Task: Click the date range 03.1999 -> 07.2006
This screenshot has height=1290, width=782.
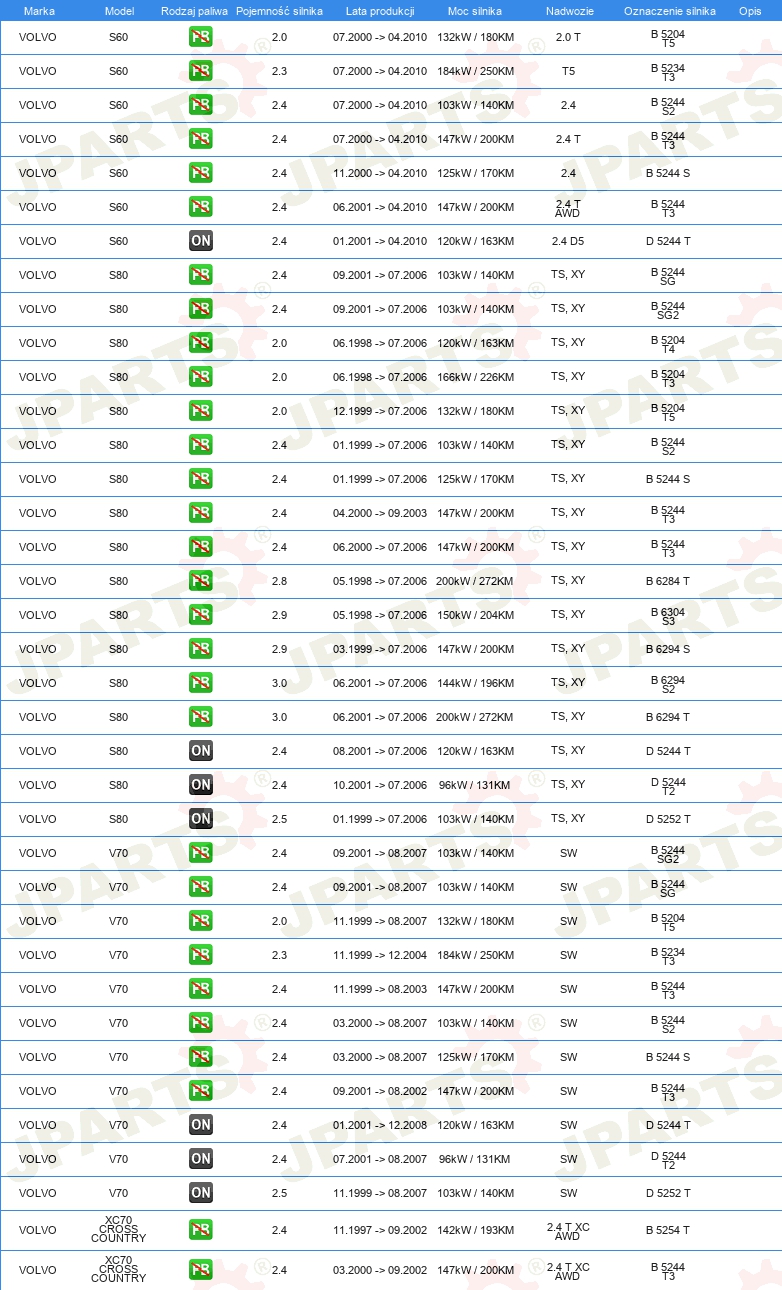Action: point(380,650)
